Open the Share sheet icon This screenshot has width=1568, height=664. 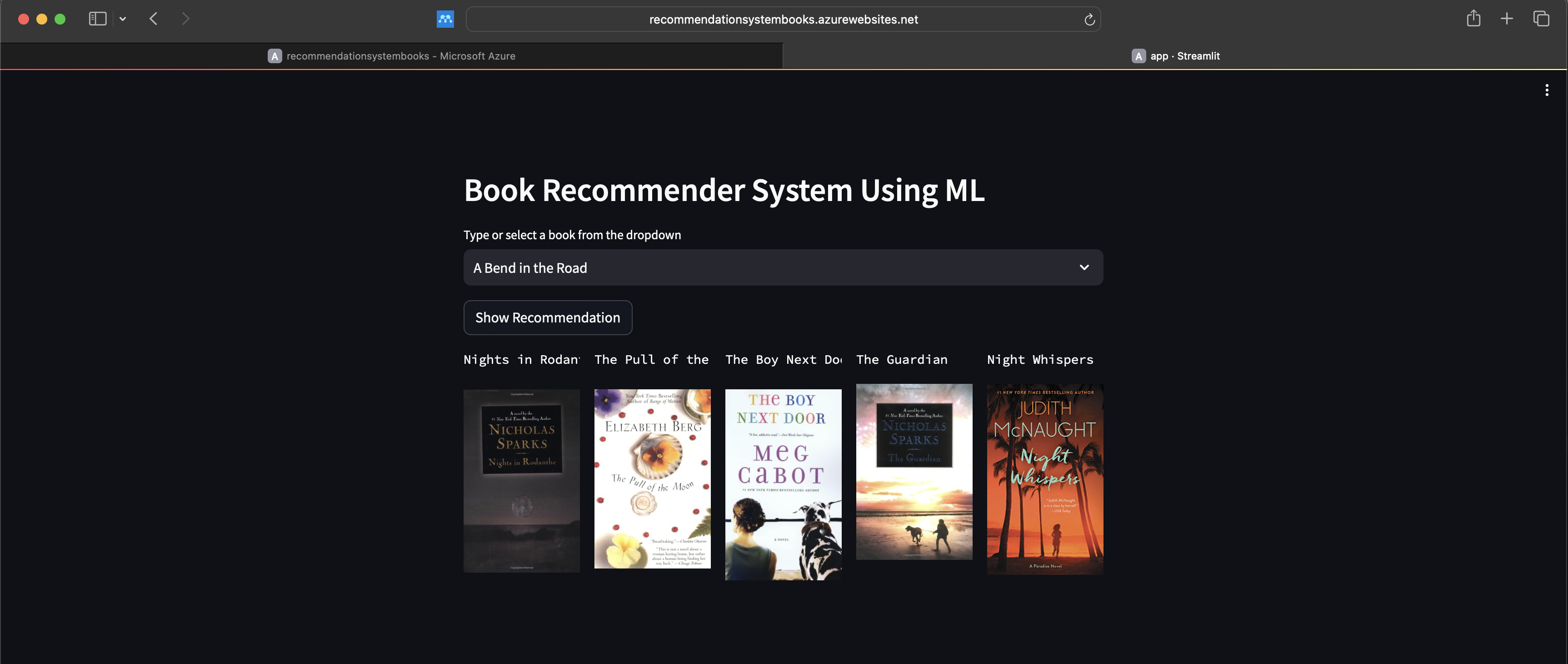click(1473, 19)
